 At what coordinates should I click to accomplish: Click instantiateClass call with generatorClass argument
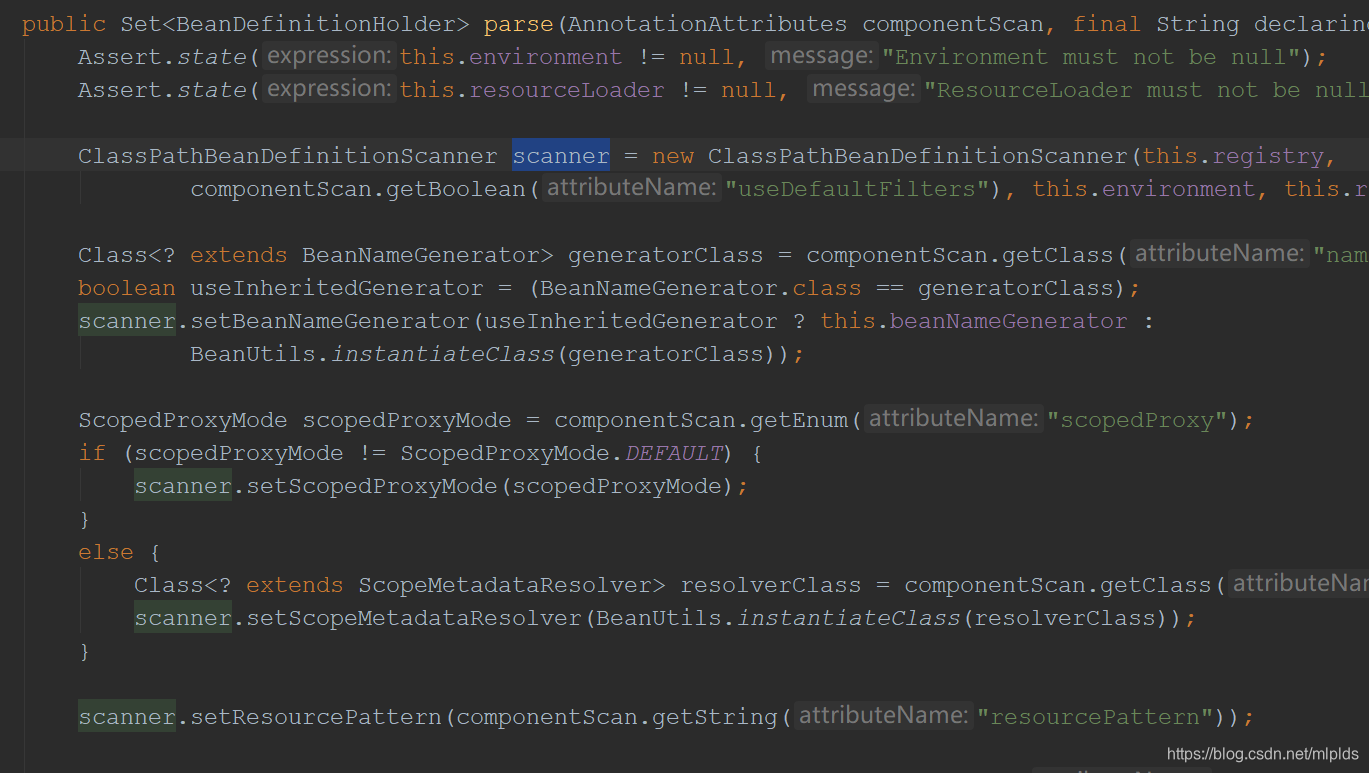[x=442, y=354]
